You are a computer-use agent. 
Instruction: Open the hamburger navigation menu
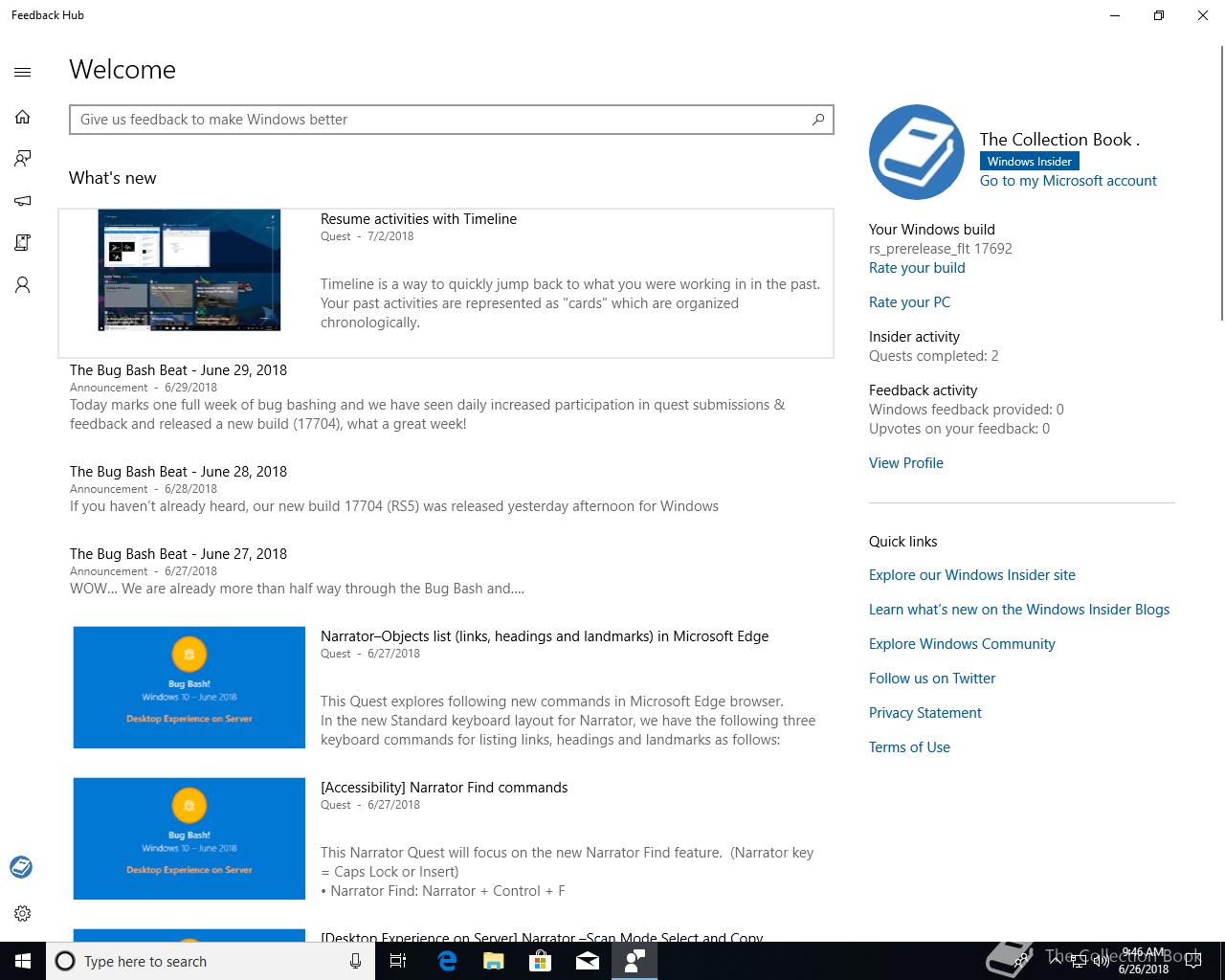point(23,72)
